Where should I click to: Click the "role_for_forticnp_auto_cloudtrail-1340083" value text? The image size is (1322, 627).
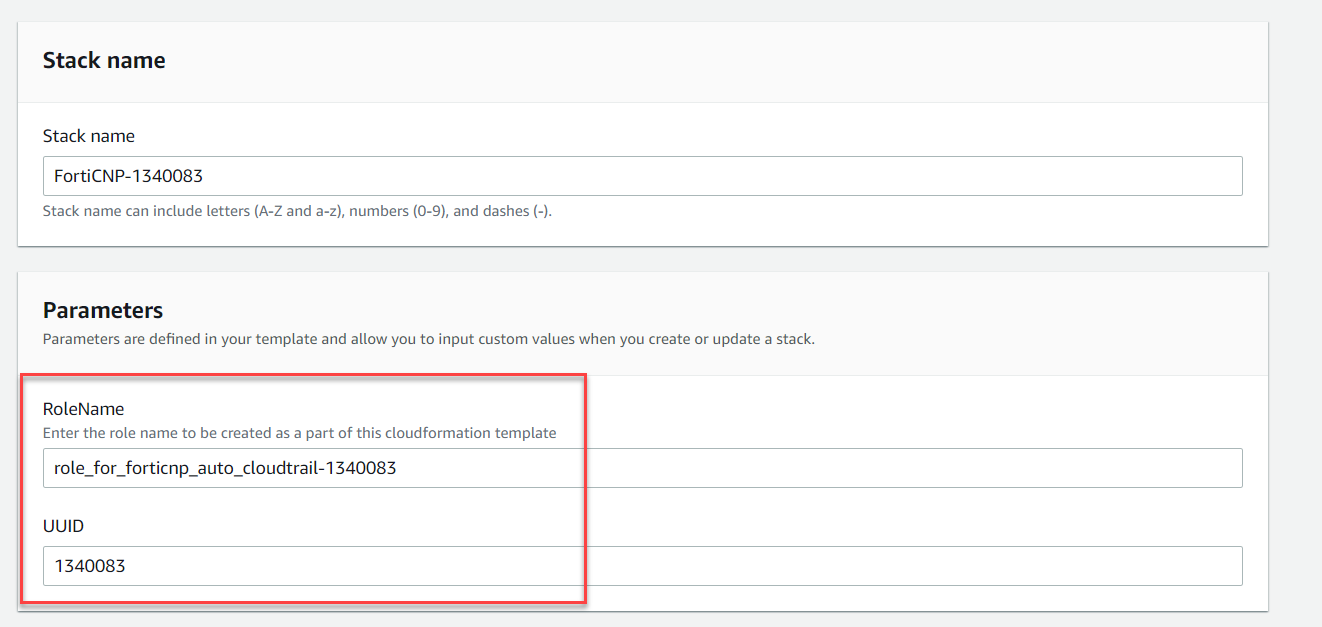click(x=225, y=468)
